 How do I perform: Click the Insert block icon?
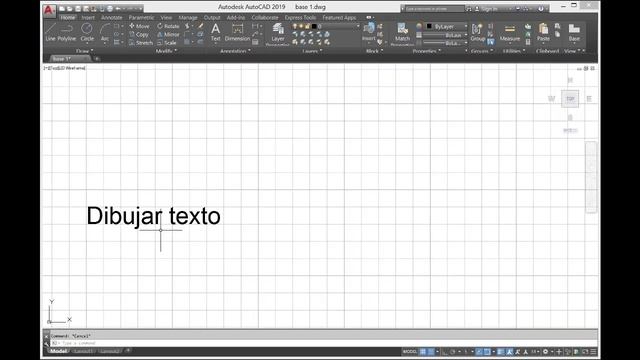[369, 32]
